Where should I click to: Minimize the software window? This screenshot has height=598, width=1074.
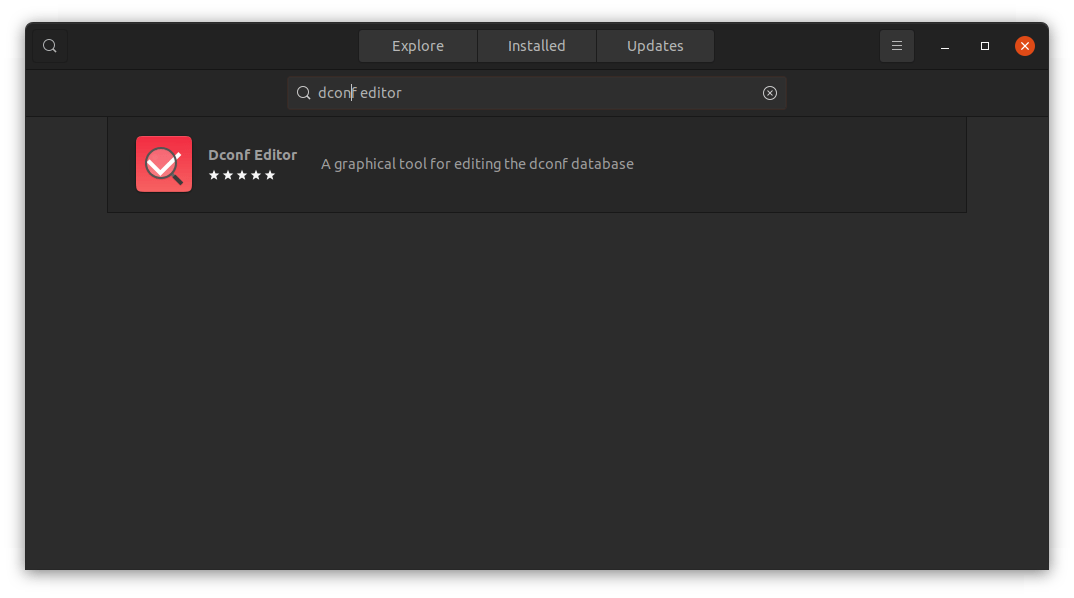[x=945, y=46]
